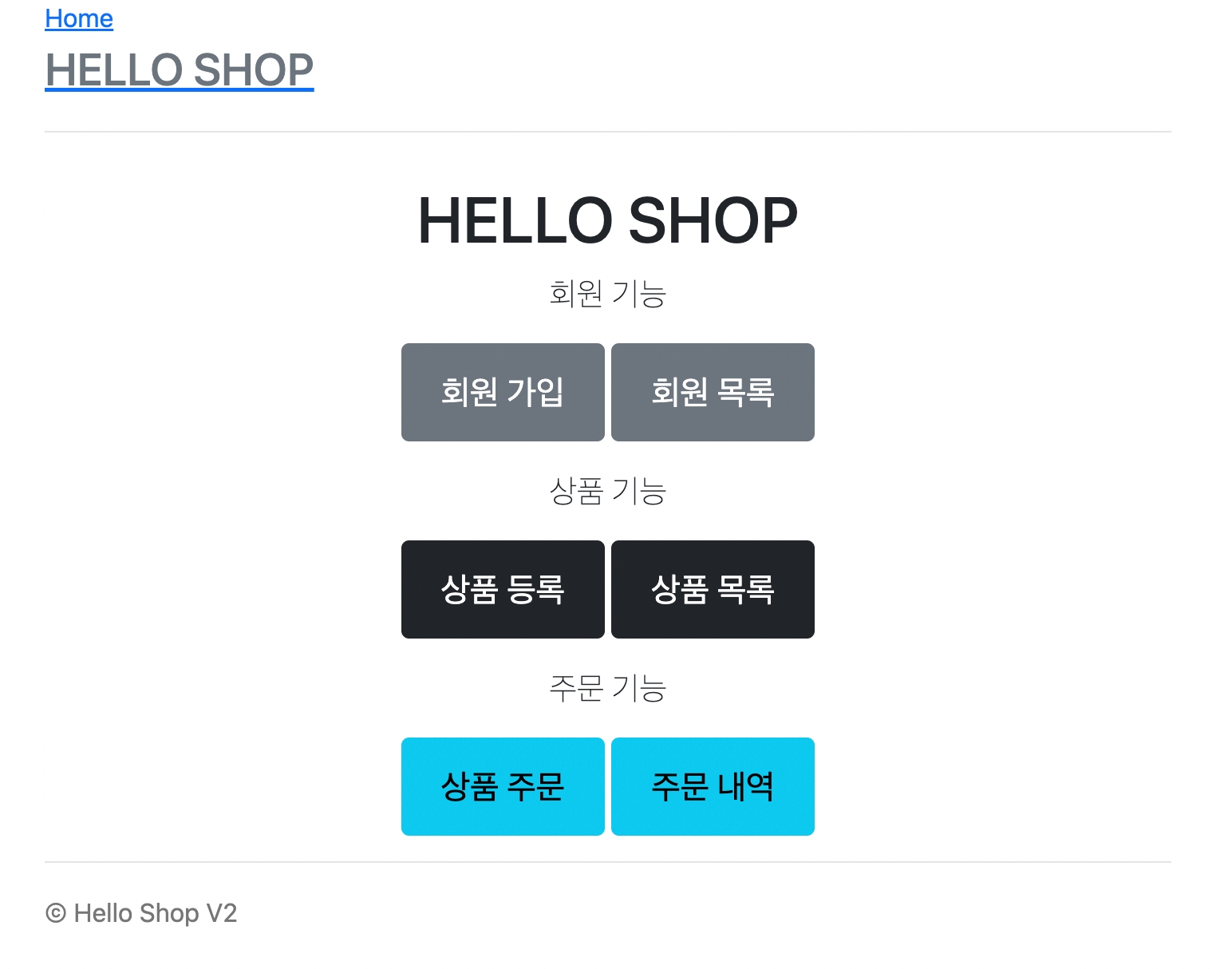Viewport: 1232px width, 969px height.
Task: Click the 회원 기능 section label
Action: click(x=607, y=294)
